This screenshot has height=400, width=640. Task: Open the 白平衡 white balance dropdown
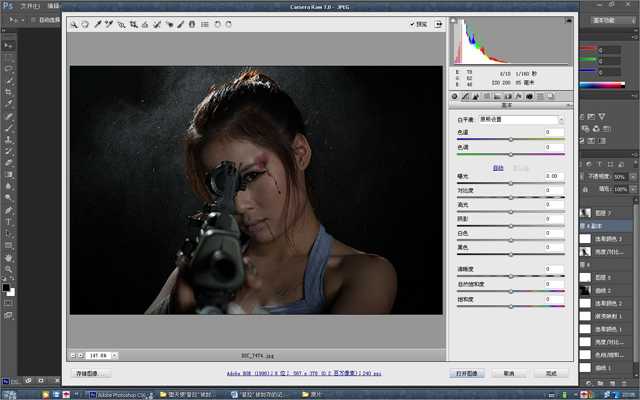coord(520,119)
